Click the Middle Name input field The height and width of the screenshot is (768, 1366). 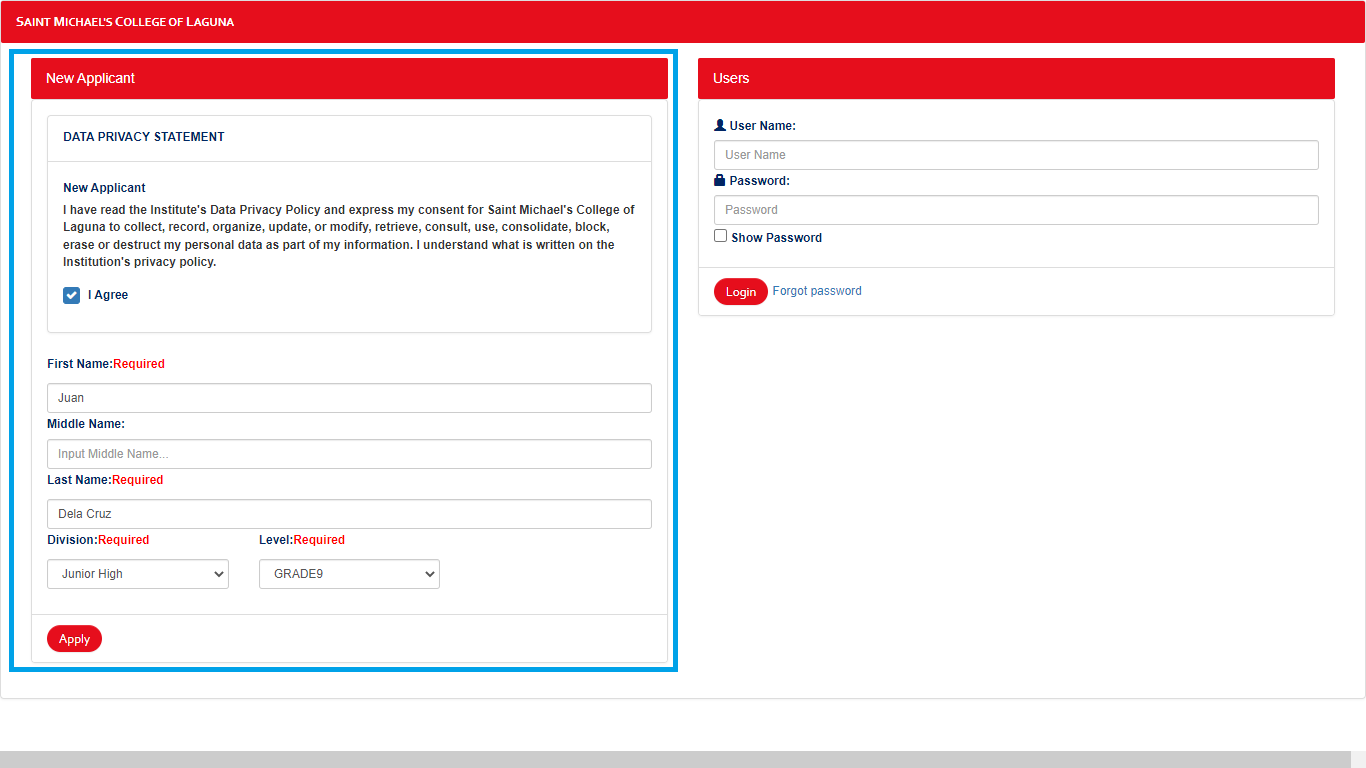tap(349, 453)
